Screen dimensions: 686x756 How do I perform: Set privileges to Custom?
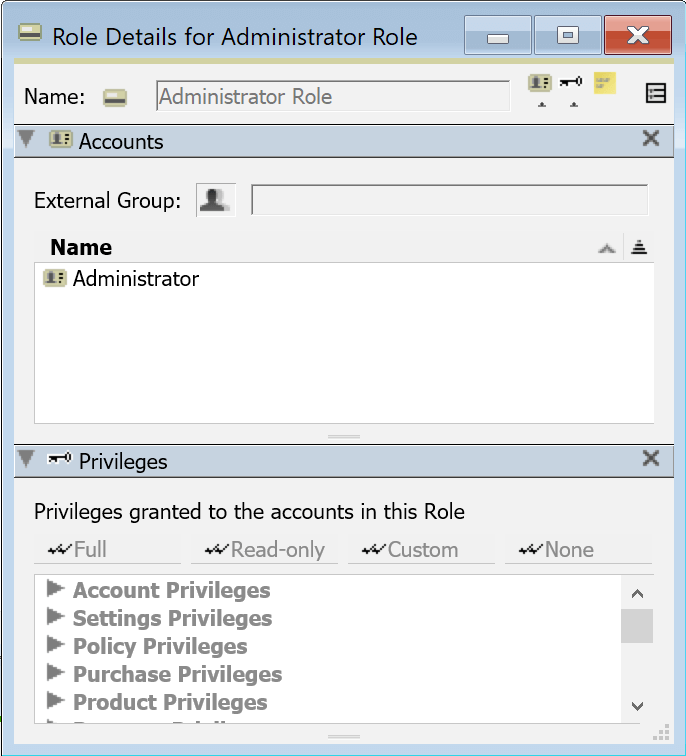tap(422, 550)
